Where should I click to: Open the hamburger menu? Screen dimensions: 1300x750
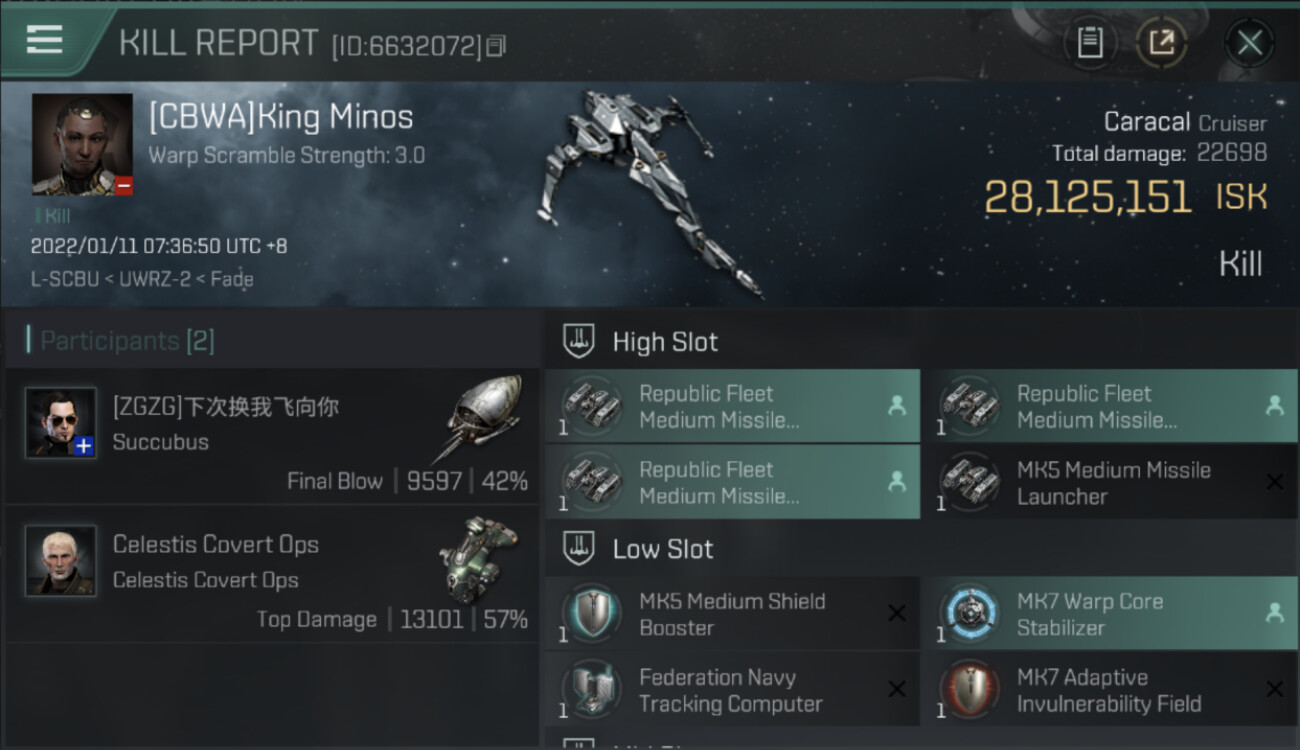click(44, 40)
